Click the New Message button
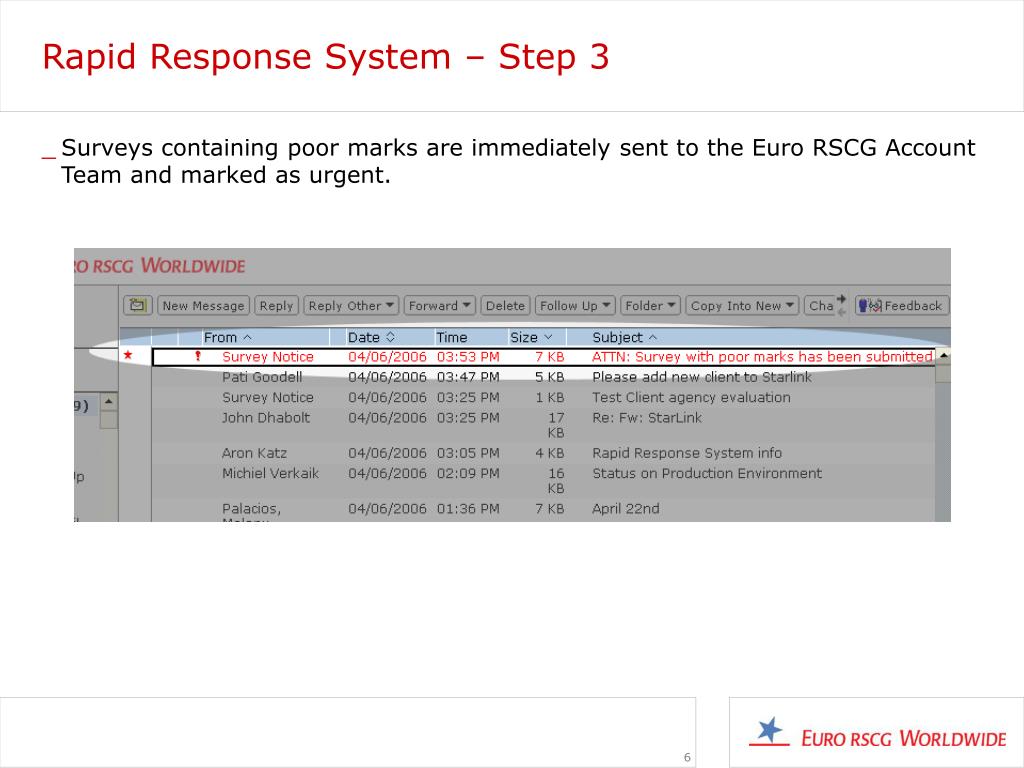 [203, 306]
